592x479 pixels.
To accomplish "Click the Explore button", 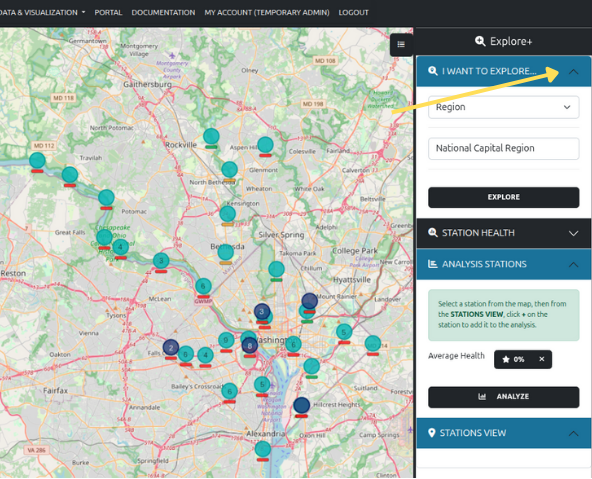I will (x=504, y=197).
